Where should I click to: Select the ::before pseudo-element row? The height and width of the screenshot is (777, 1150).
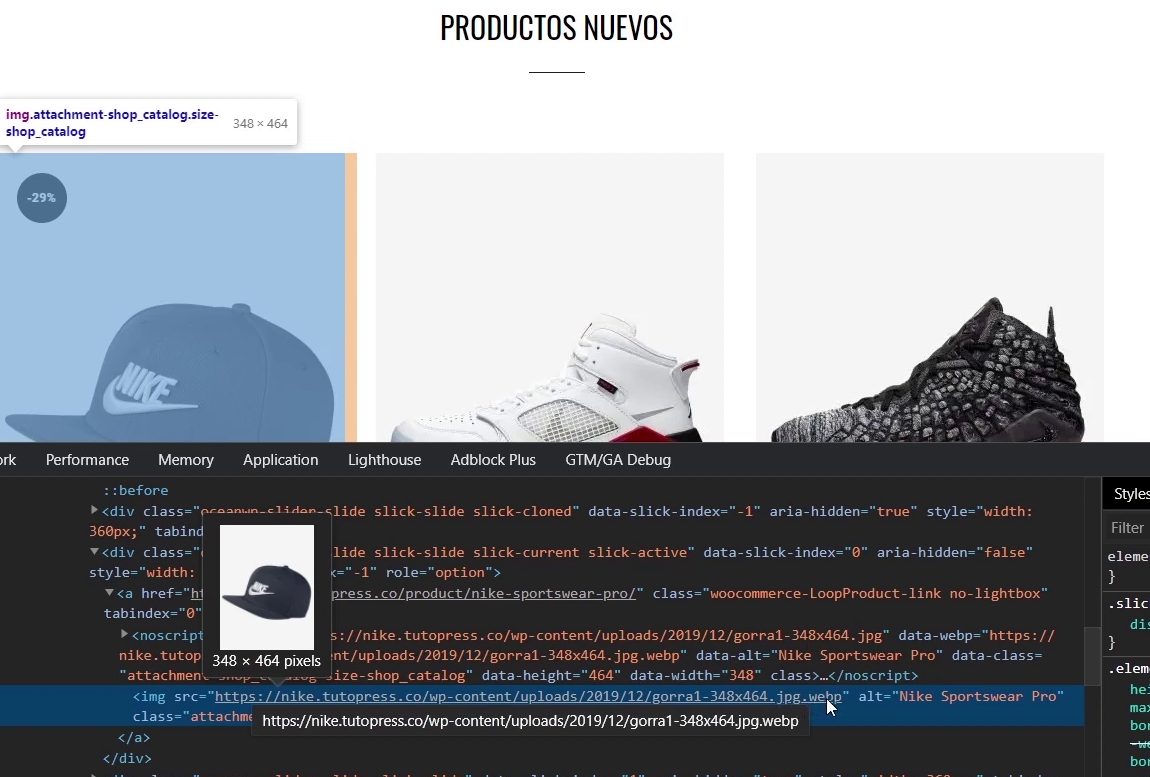click(x=135, y=490)
